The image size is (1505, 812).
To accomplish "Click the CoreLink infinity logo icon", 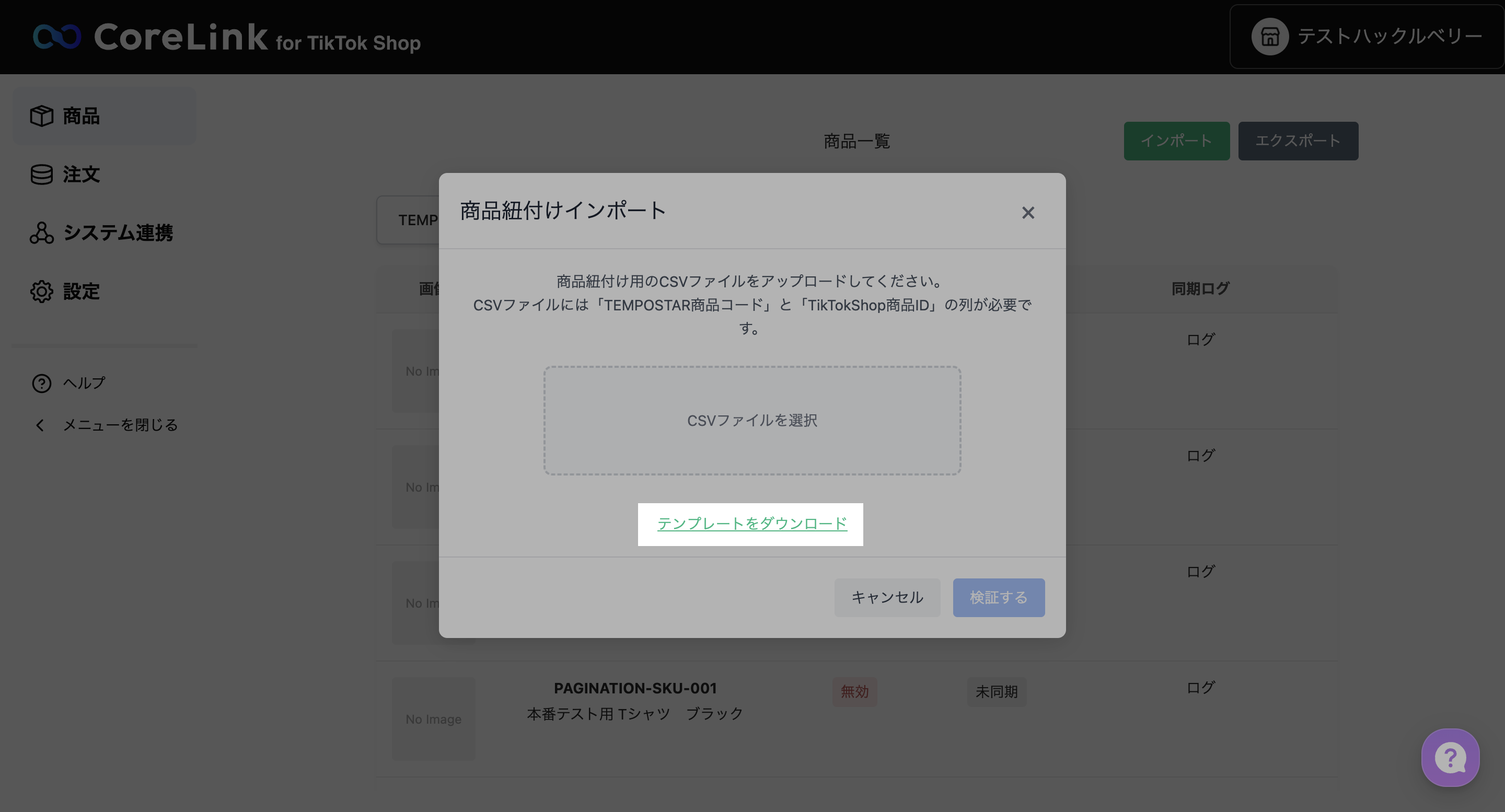I will [56, 37].
